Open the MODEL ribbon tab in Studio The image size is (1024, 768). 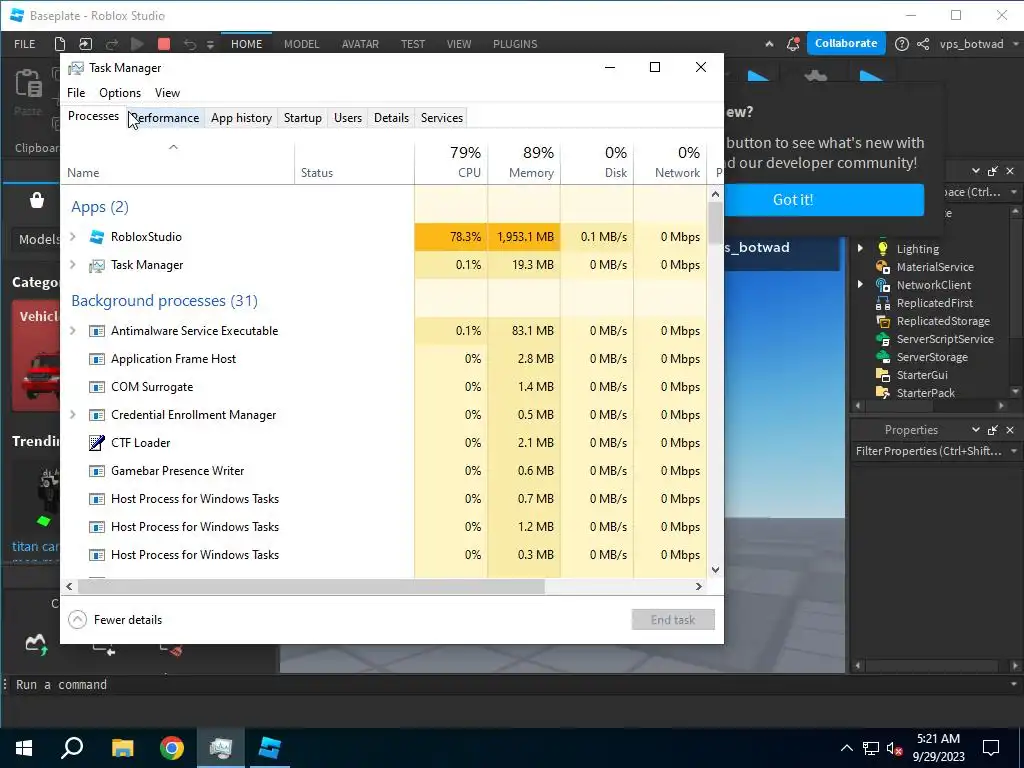301,44
